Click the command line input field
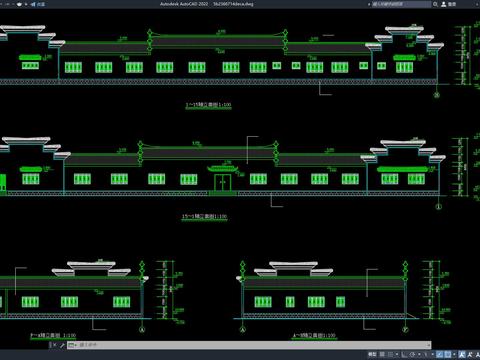Screen dimensions: 480x360 click(x=254, y=345)
